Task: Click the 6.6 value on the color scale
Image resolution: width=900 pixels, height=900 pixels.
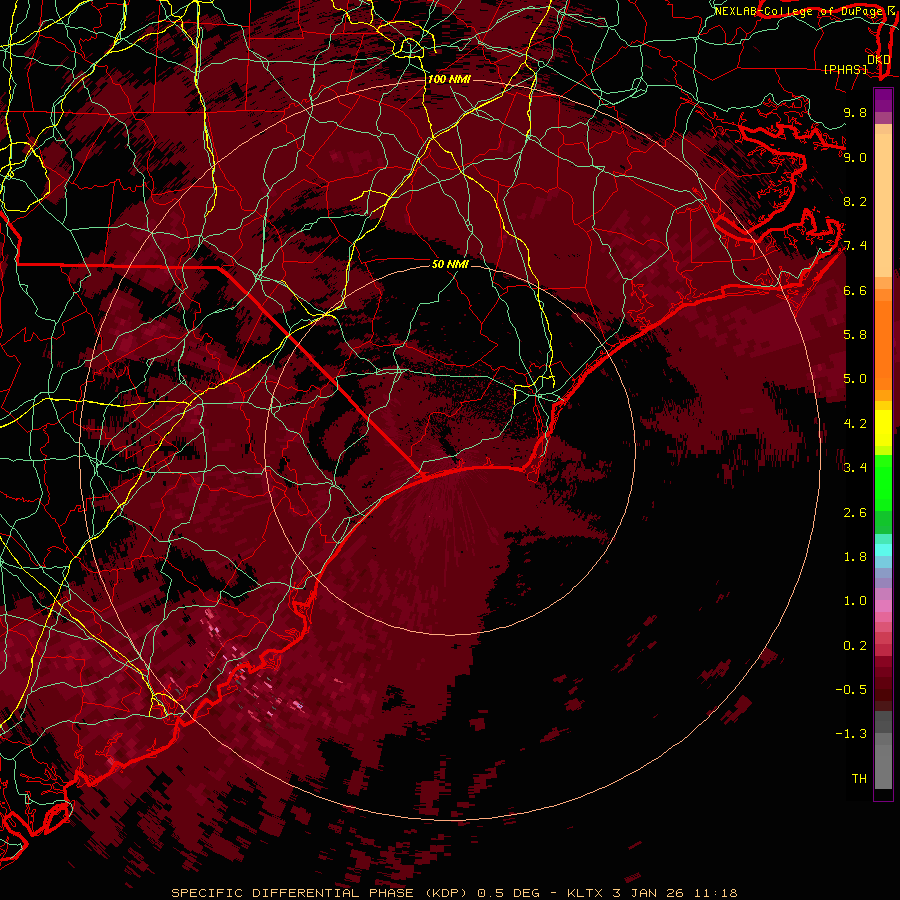Action: pos(855,290)
